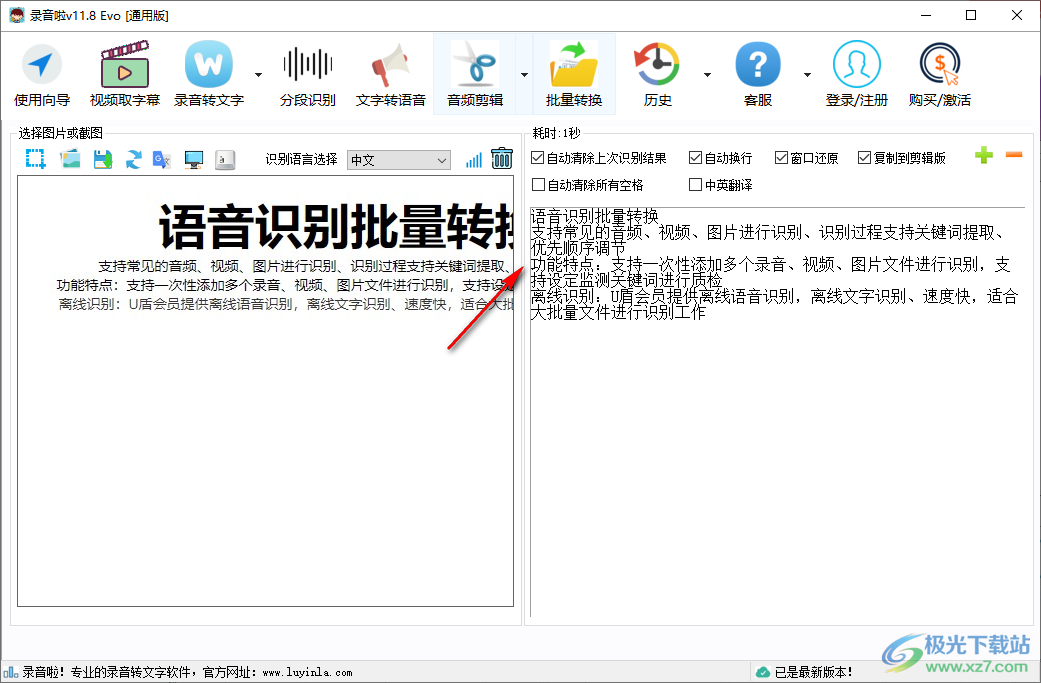1041x683 pixels.
Task: Open 客服 customer service help
Action: coord(758,74)
